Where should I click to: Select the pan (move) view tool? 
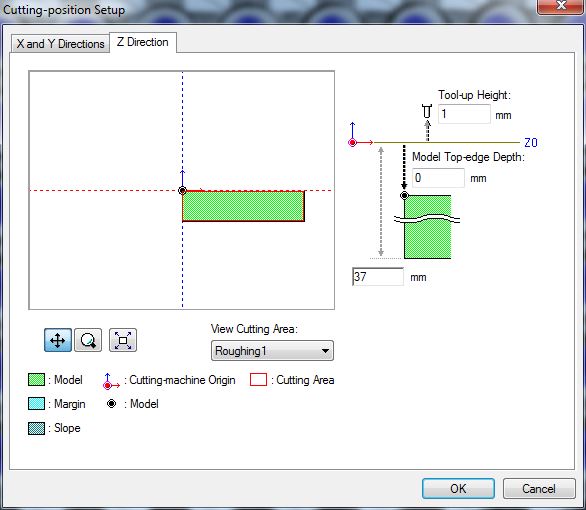[58, 340]
